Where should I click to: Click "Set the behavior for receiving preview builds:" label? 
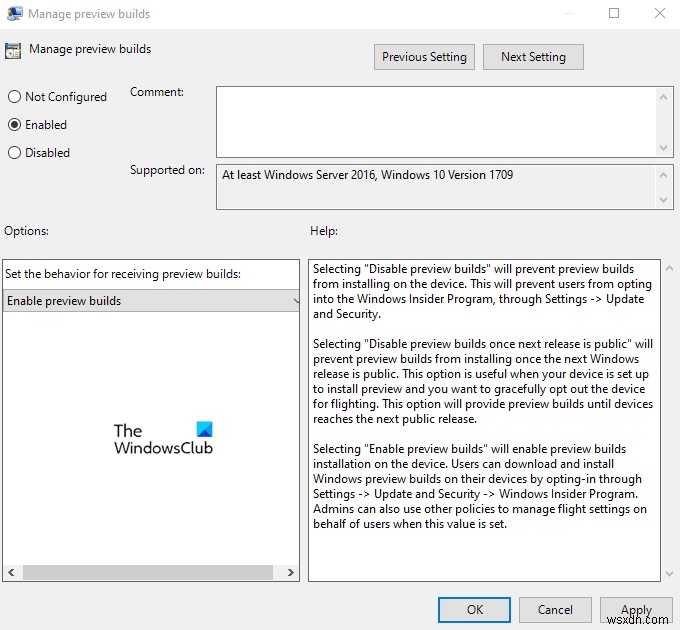[123, 274]
